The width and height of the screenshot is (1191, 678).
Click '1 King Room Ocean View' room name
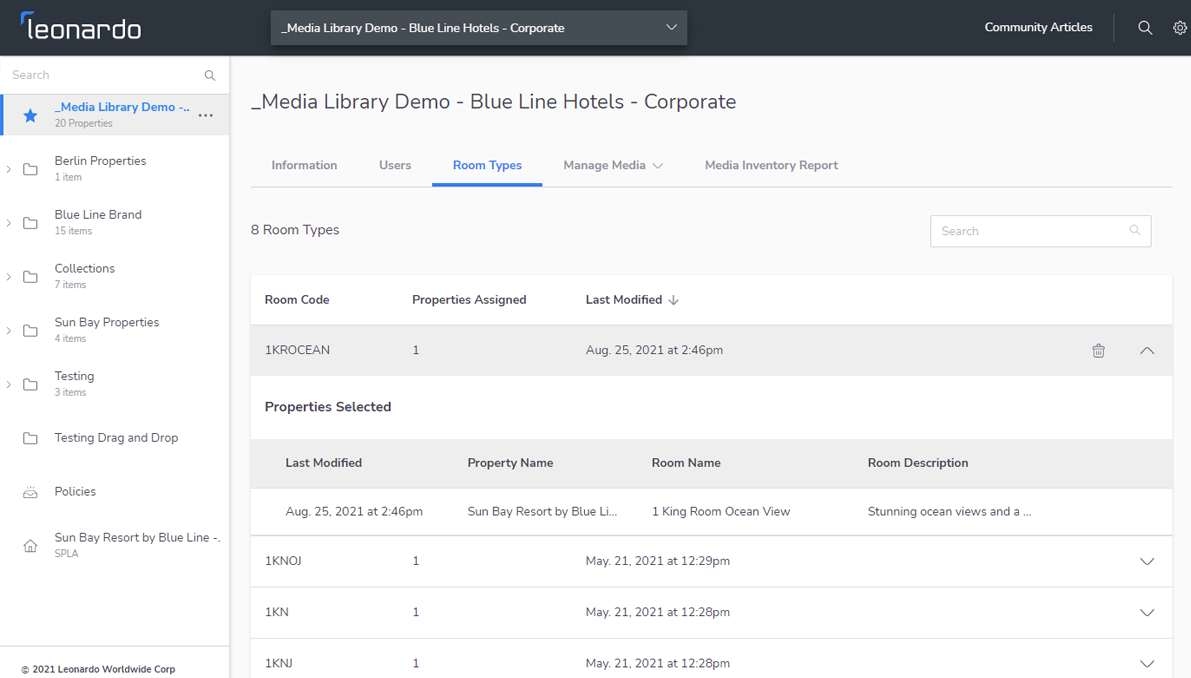(x=721, y=512)
